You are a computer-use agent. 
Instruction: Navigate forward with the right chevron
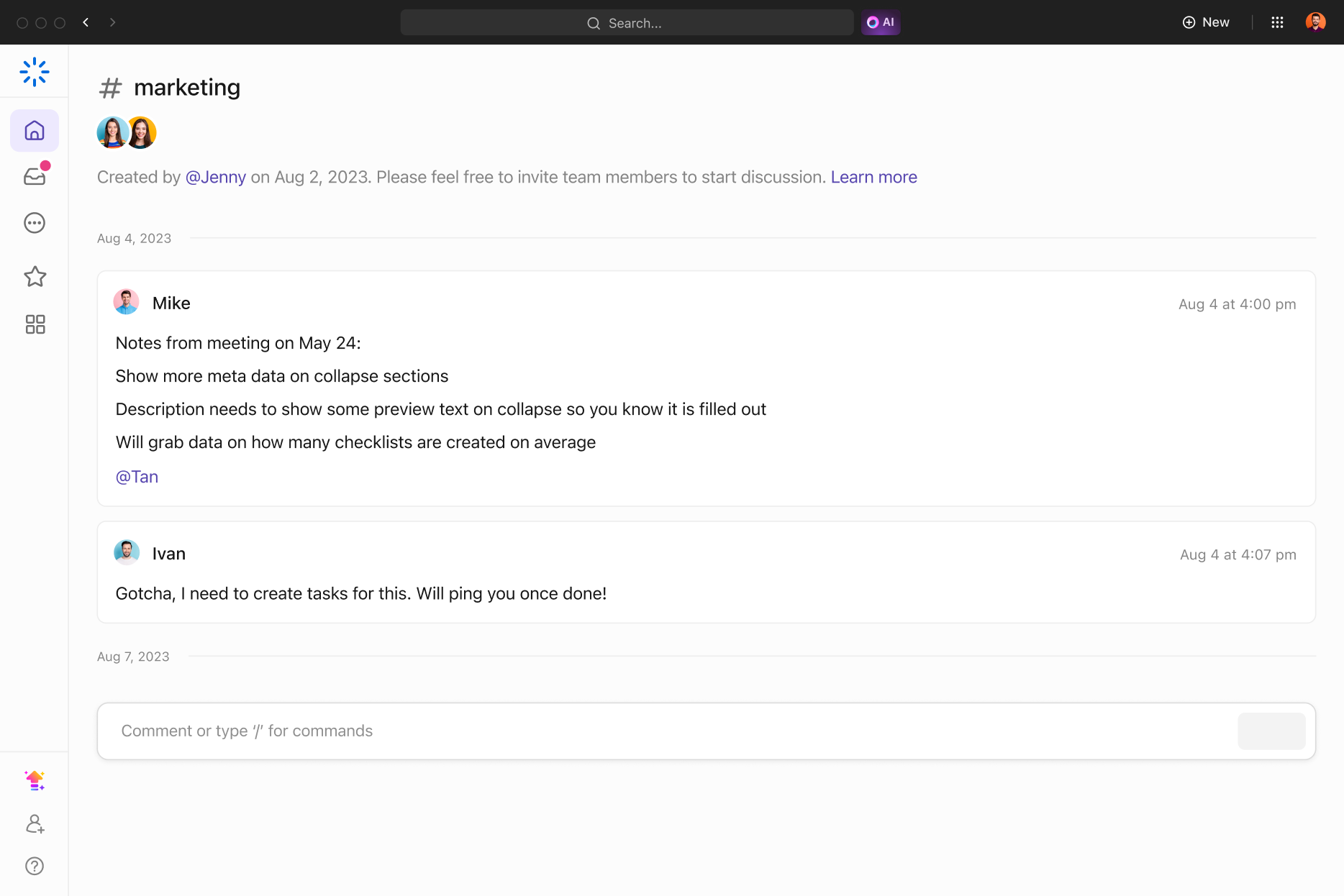[113, 22]
